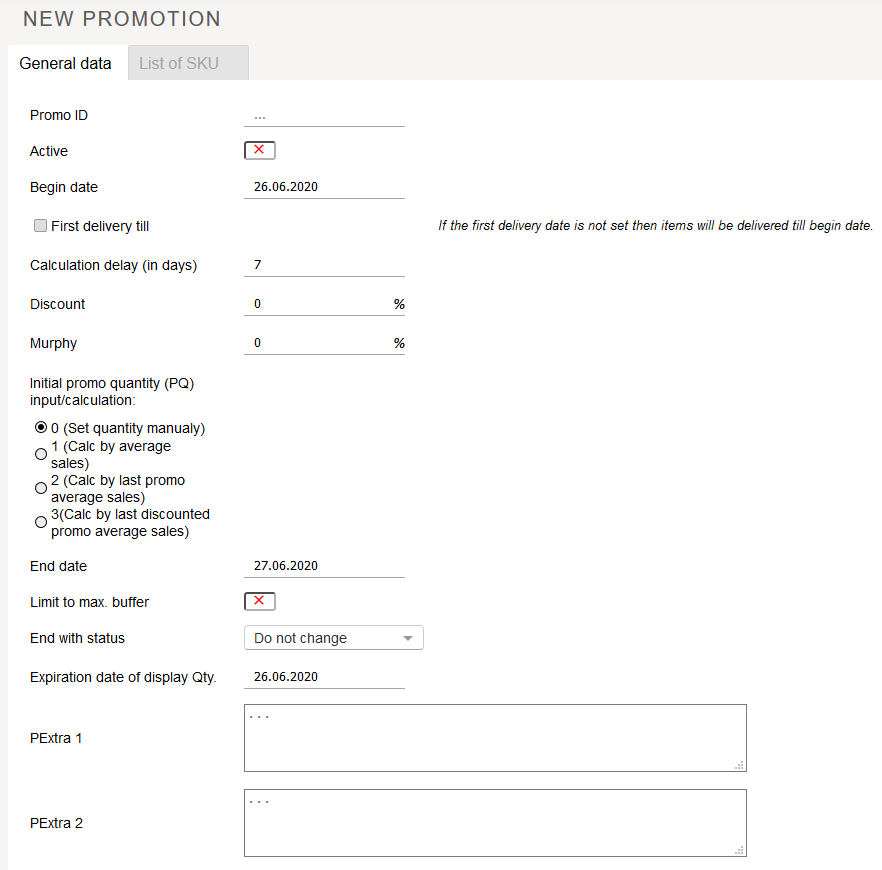This screenshot has width=882, height=870.
Task: Click inside the PExtra 1 text area
Action: point(494,738)
